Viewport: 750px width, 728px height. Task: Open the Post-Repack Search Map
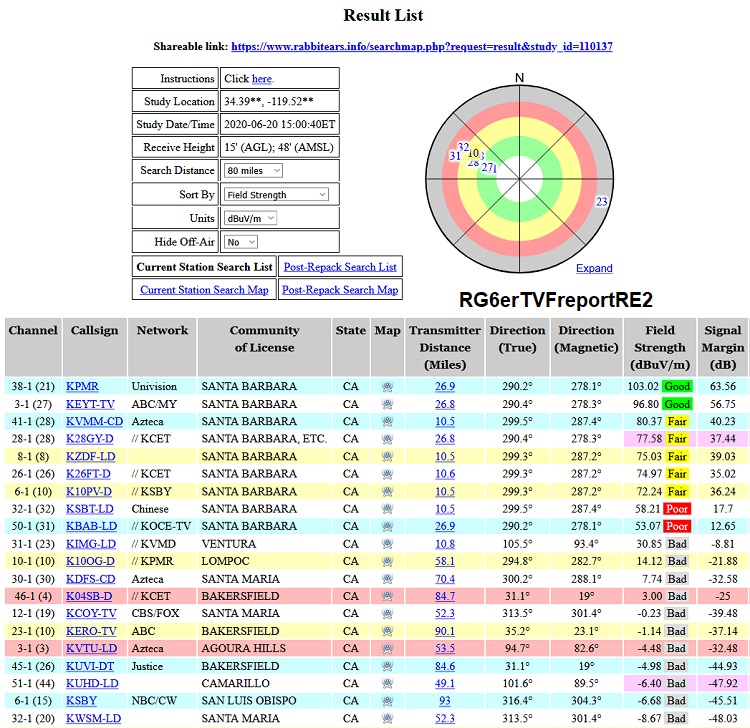tap(340, 290)
